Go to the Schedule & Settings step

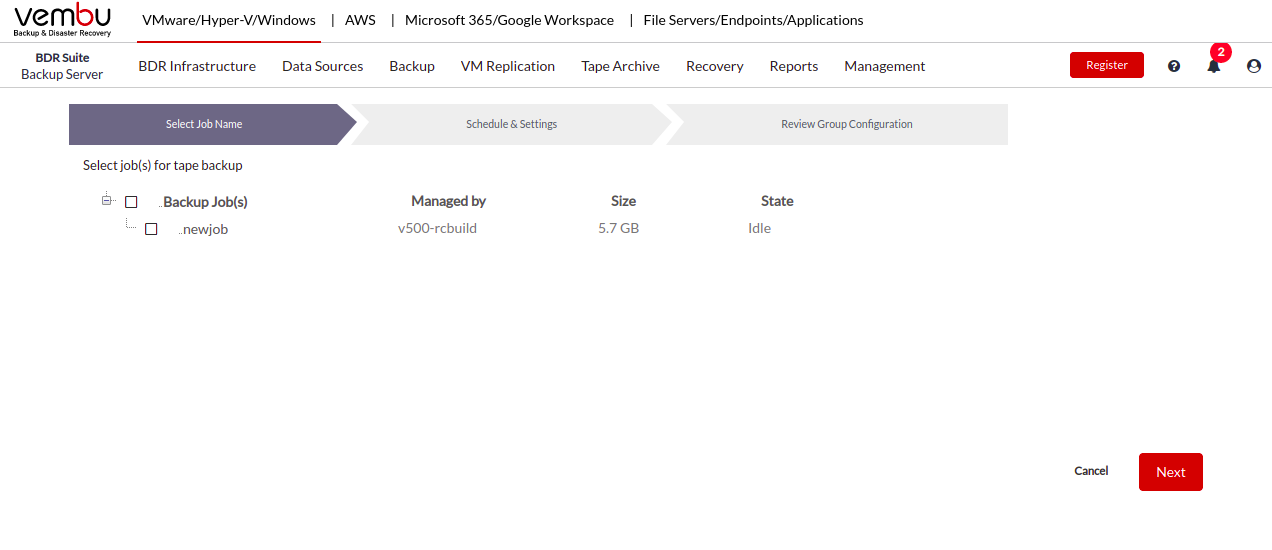coord(511,124)
